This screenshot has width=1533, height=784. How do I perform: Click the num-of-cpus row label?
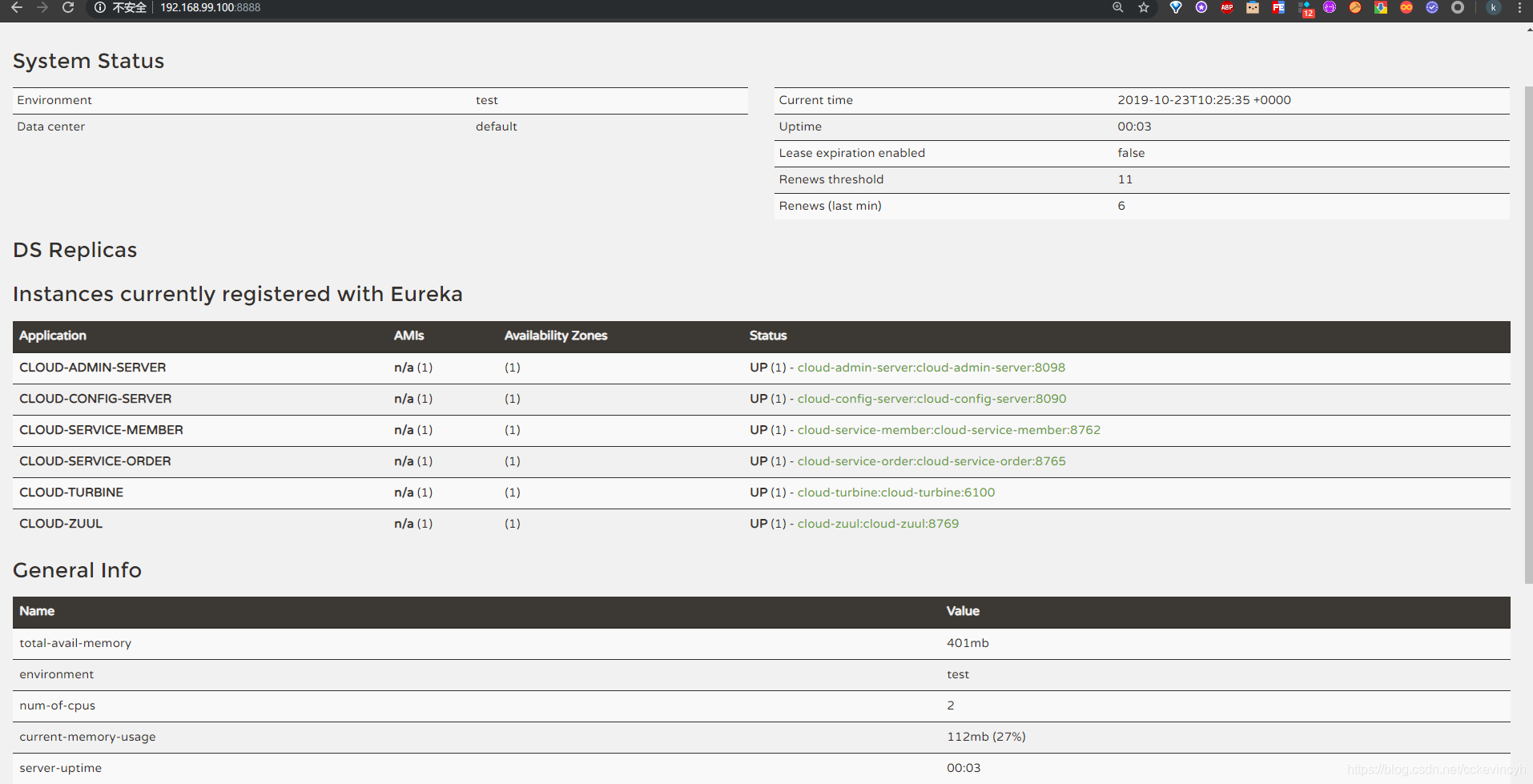57,706
